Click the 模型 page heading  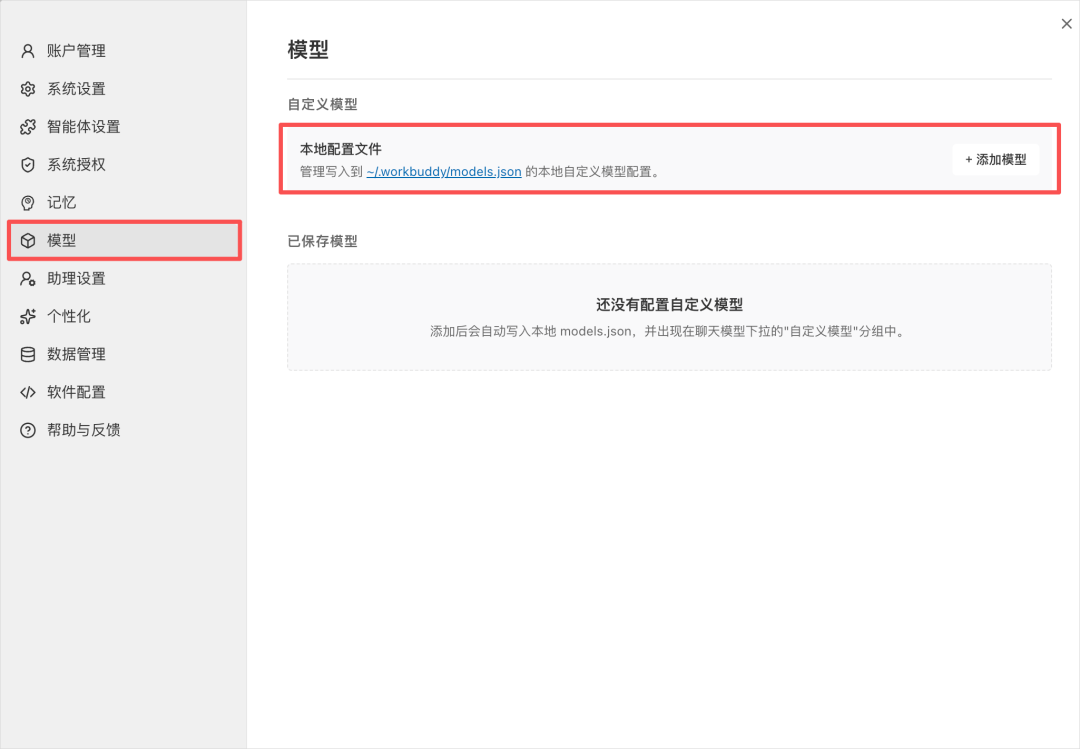(x=308, y=50)
